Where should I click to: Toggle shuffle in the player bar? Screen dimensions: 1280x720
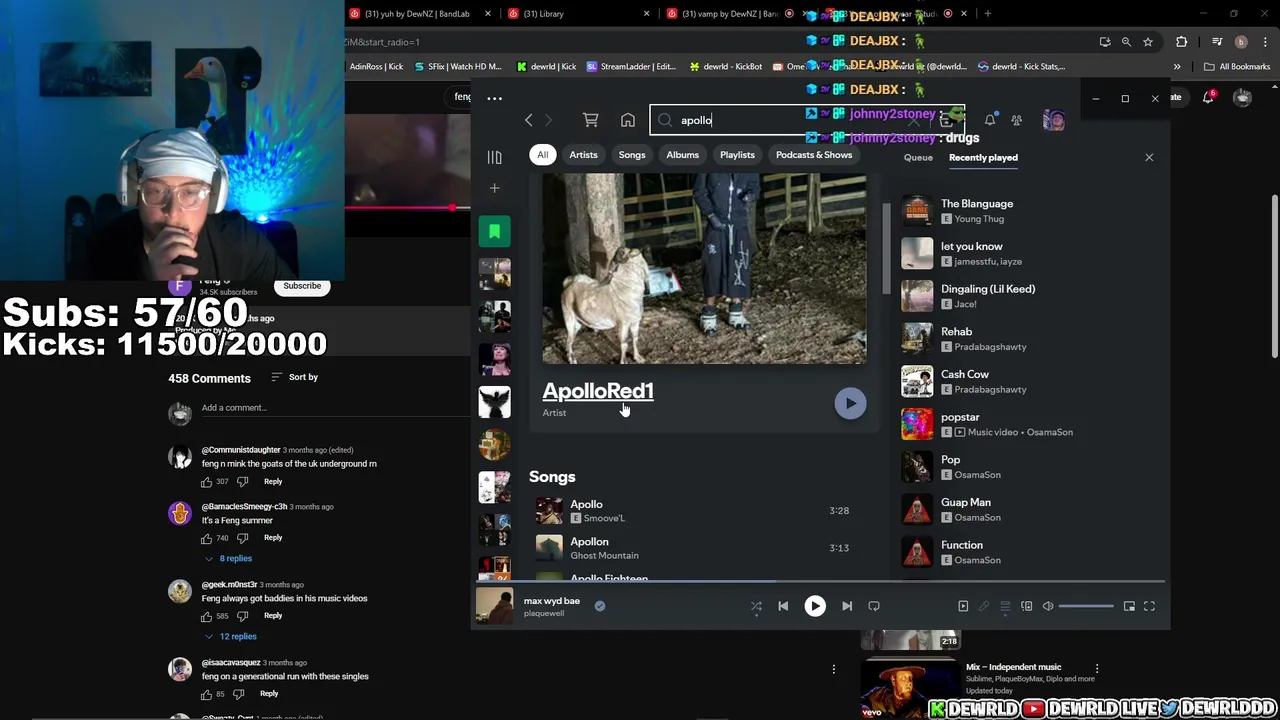click(x=756, y=606)
